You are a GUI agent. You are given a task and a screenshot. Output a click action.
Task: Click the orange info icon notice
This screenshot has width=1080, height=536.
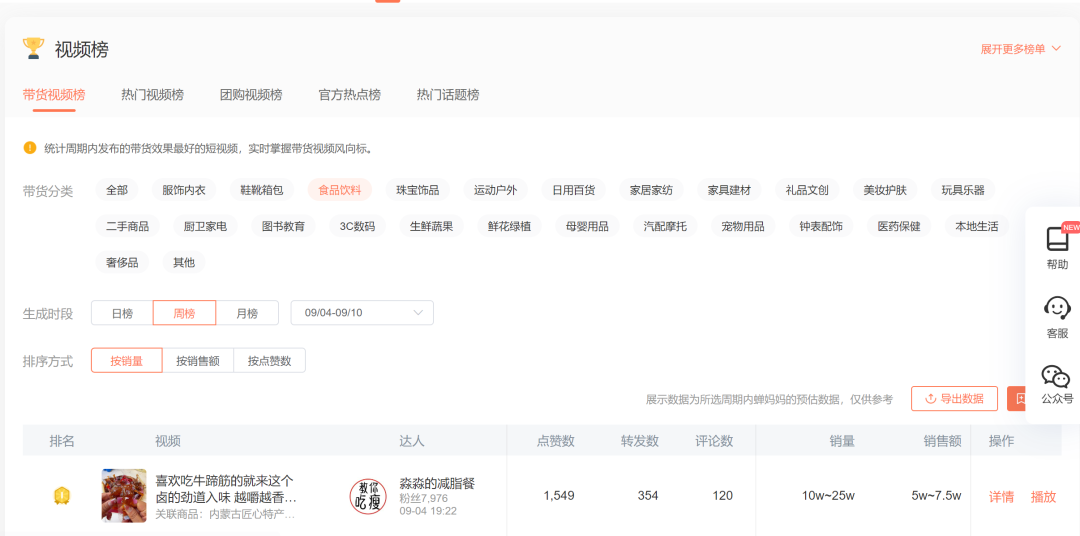point(30,148)
